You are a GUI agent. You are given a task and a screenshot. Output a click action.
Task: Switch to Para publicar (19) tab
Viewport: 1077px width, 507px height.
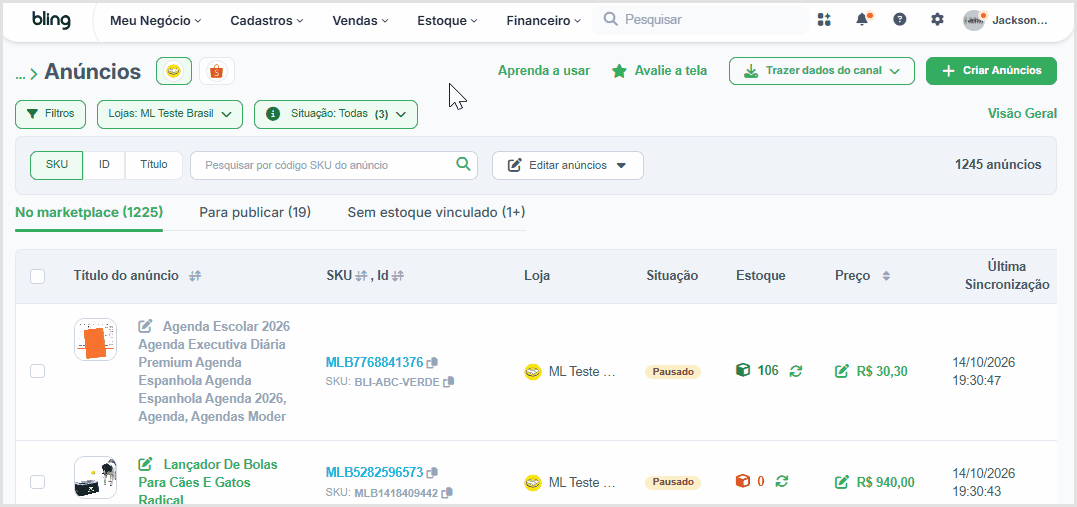tap(255, 212)
